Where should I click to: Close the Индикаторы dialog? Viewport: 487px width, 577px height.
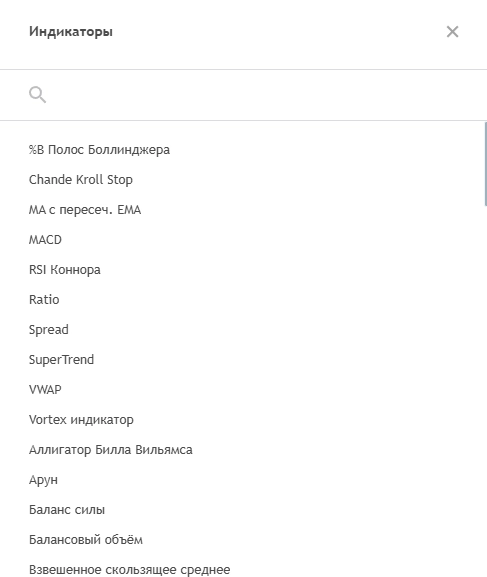(x=452, y=32)
